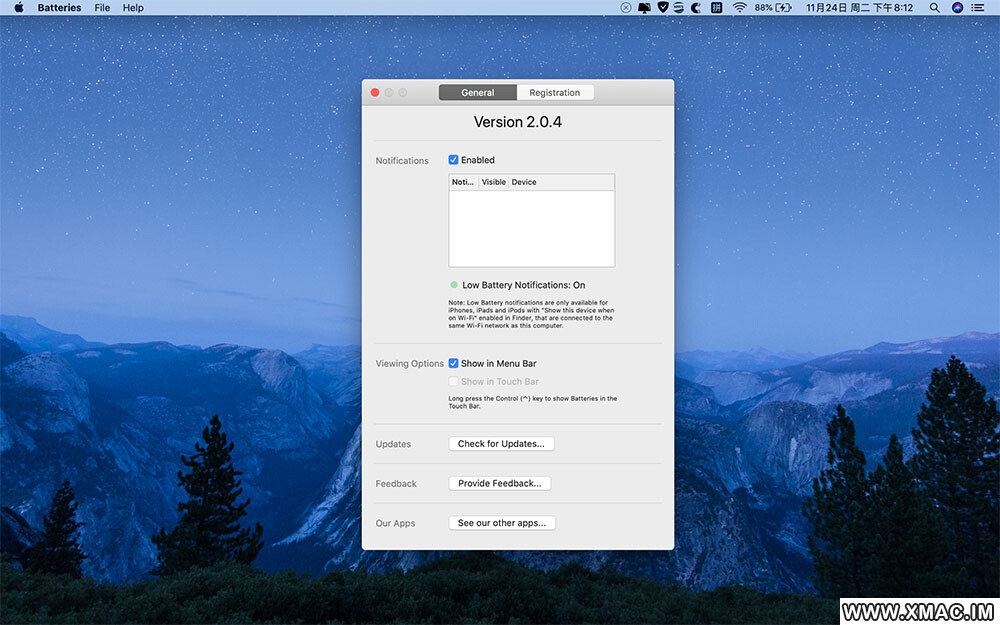Close the Batteries preferences window

(375, 92)
